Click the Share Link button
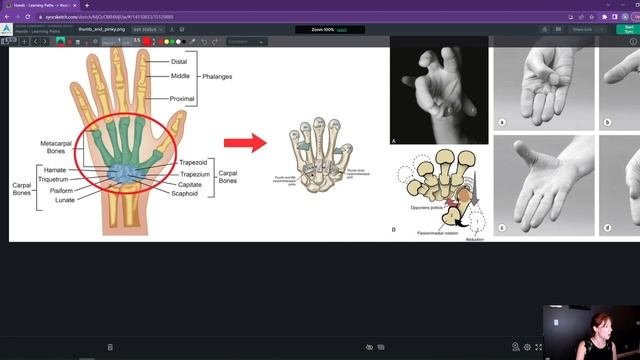Viewport: 640px width, 360px height. tap(582, 29)
